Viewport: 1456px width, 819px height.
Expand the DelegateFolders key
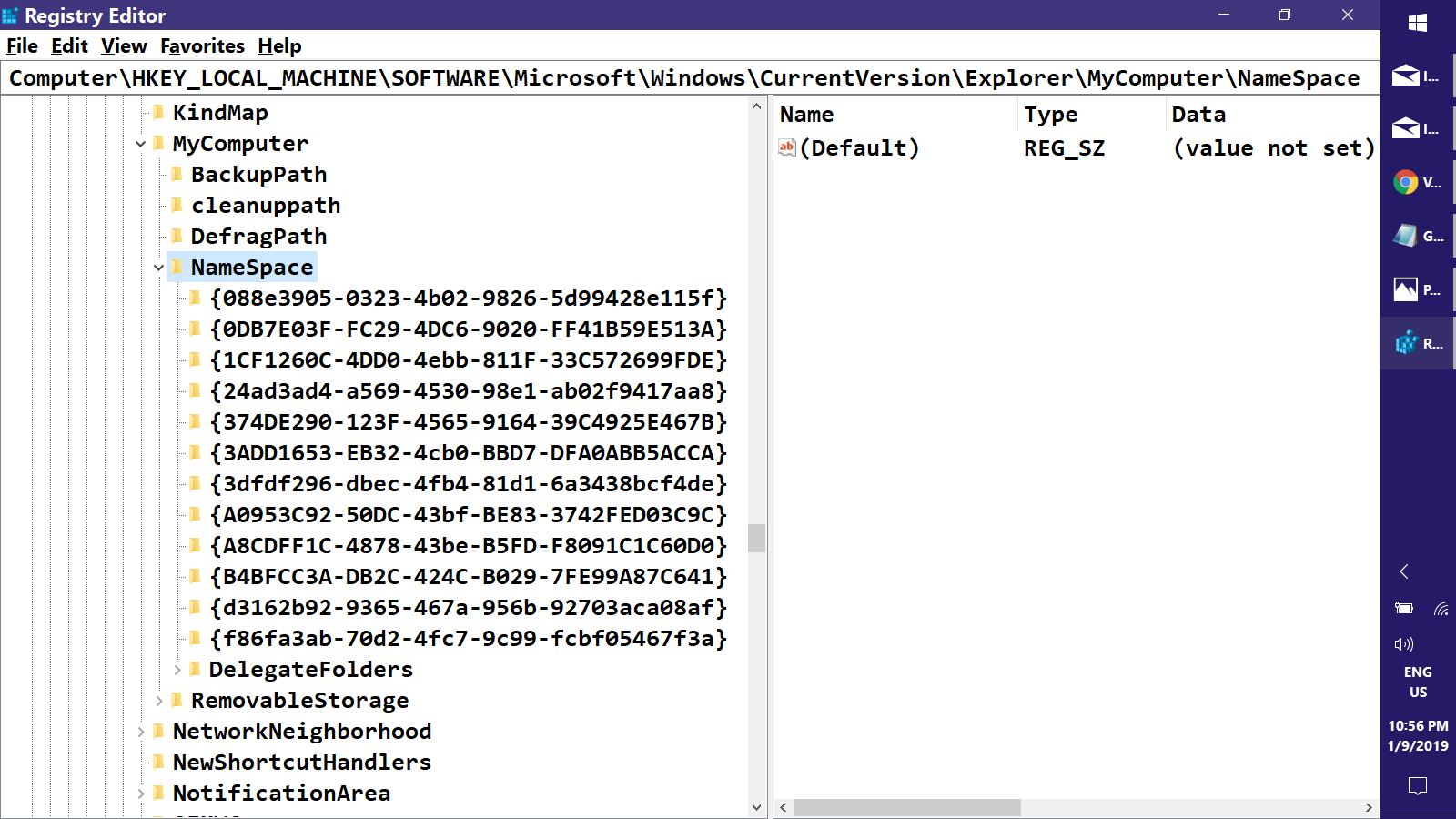[177, 670]
